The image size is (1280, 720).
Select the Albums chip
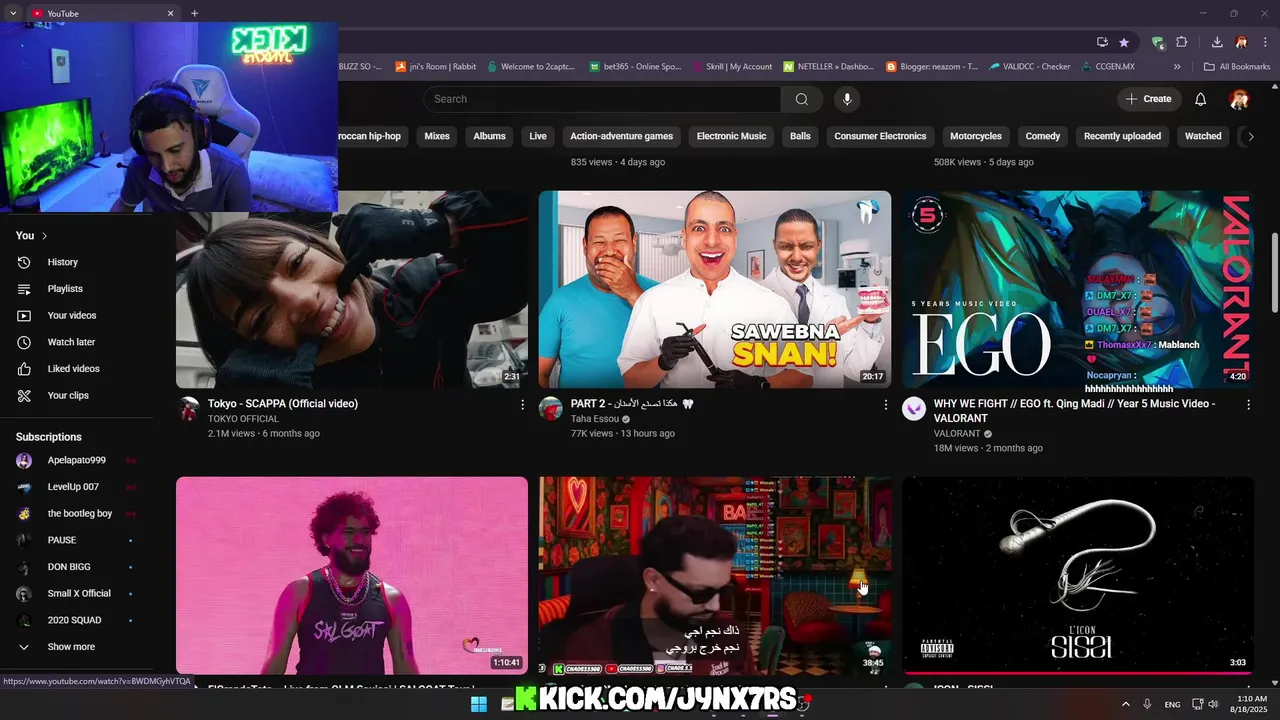pos(489,136)
